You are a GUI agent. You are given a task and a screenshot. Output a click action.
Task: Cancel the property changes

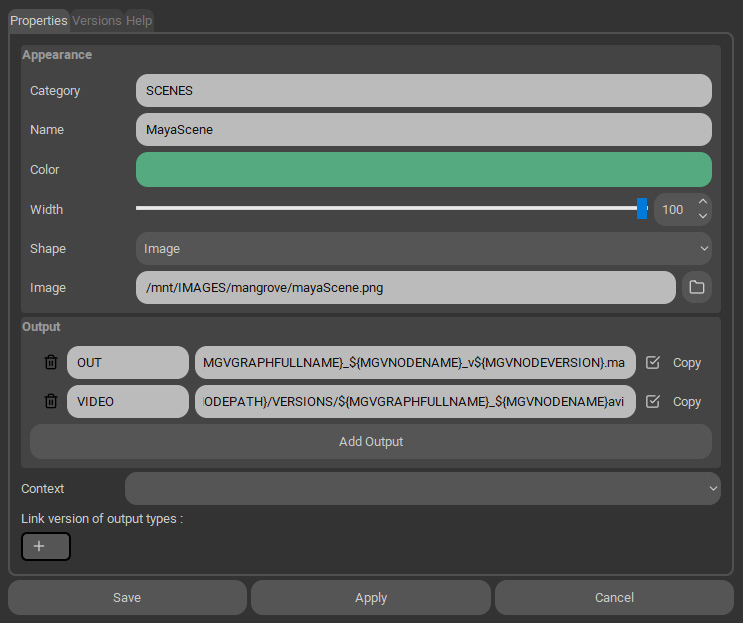point(614,597)
